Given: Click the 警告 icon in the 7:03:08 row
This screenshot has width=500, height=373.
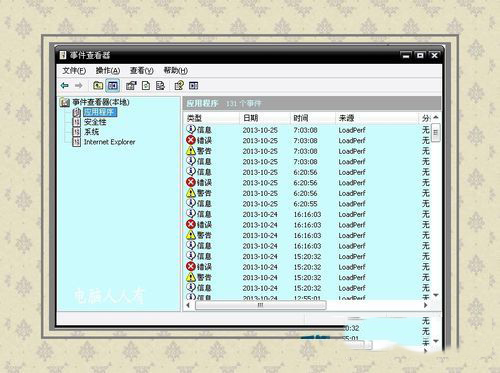Looking at the screenshot, I should [x=191, y=151].
